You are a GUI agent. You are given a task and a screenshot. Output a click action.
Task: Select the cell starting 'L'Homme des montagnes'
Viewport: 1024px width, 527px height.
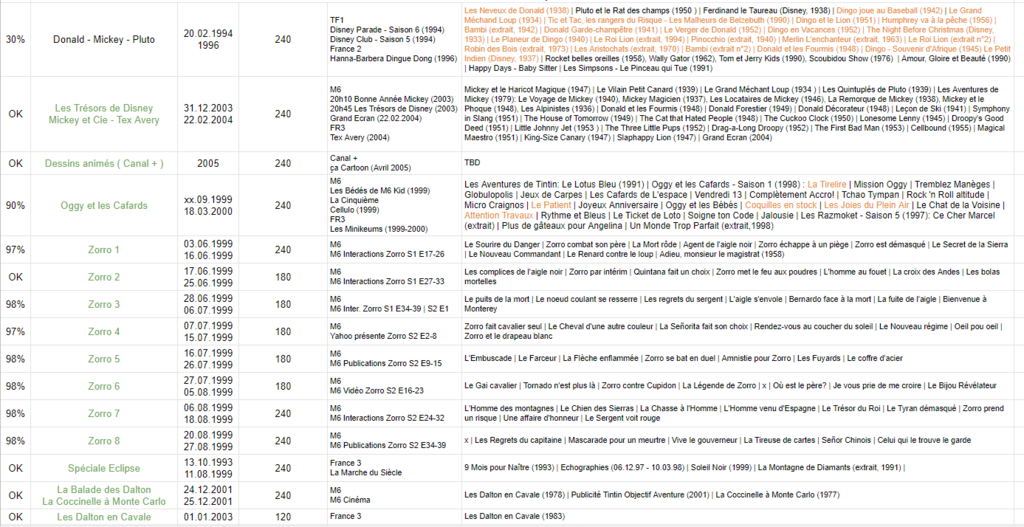738,414
